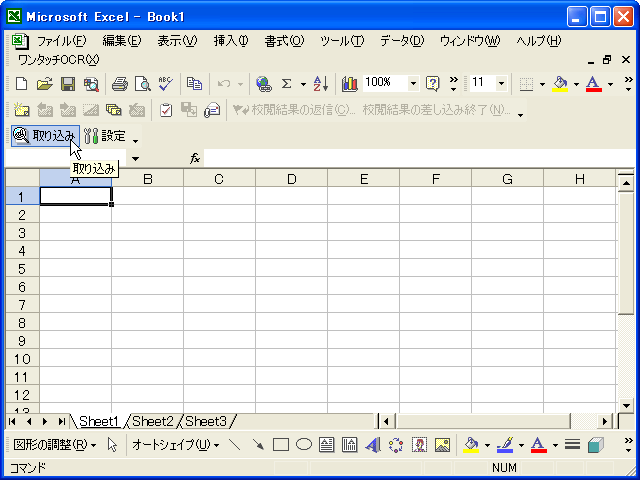Select the Oval drawing tool
This screenshot has height=480, width=640.
click(304, 445)
